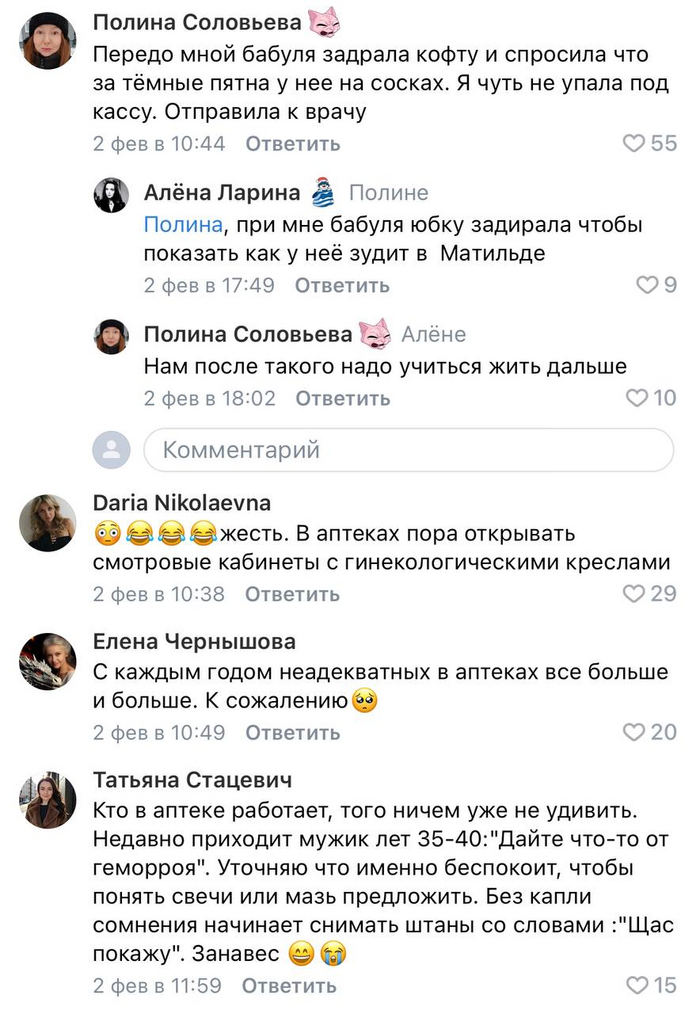700x1014 pixels.
Task: Reply to Алёна Ларина's 17:49 comment
Action: click(342, 285)
